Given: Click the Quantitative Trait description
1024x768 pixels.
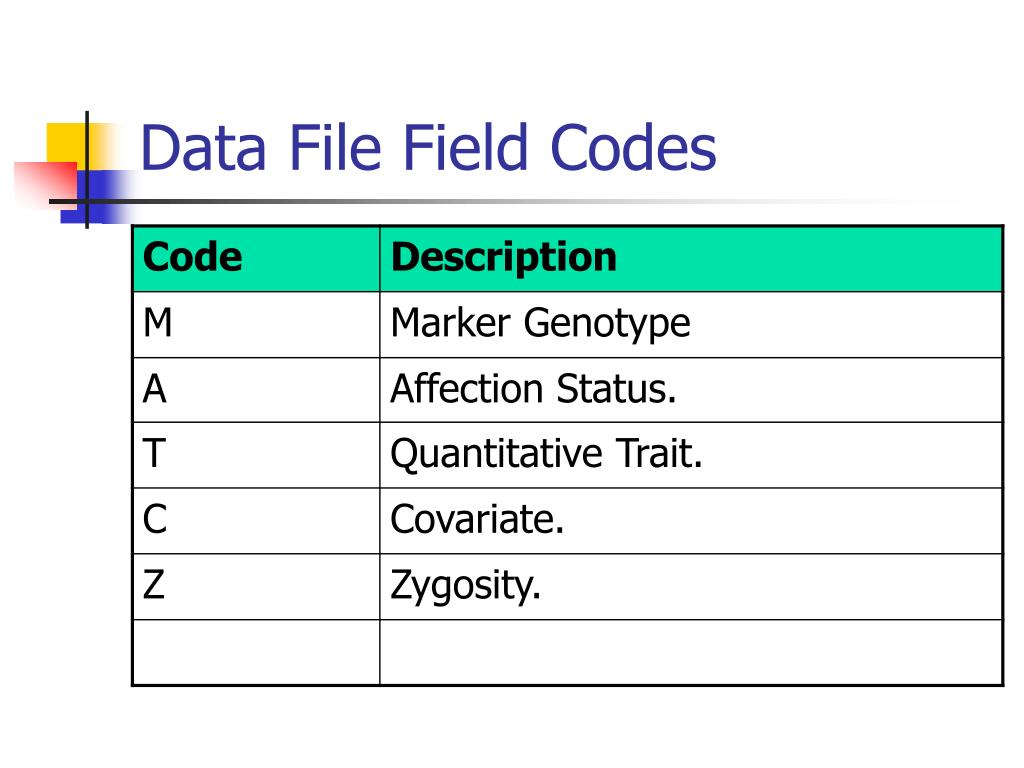Looking at the screenshot, I should tap(547, 455).
